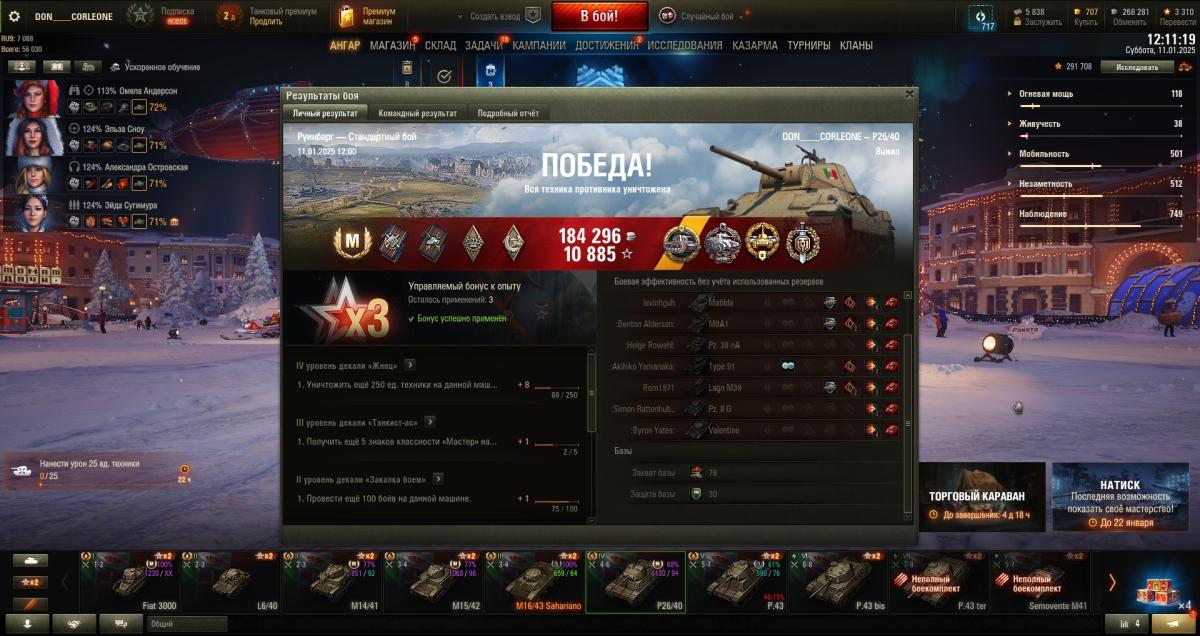Toggle the Ускоренное обучение crew training option
1200x636 pixels.
115,67
